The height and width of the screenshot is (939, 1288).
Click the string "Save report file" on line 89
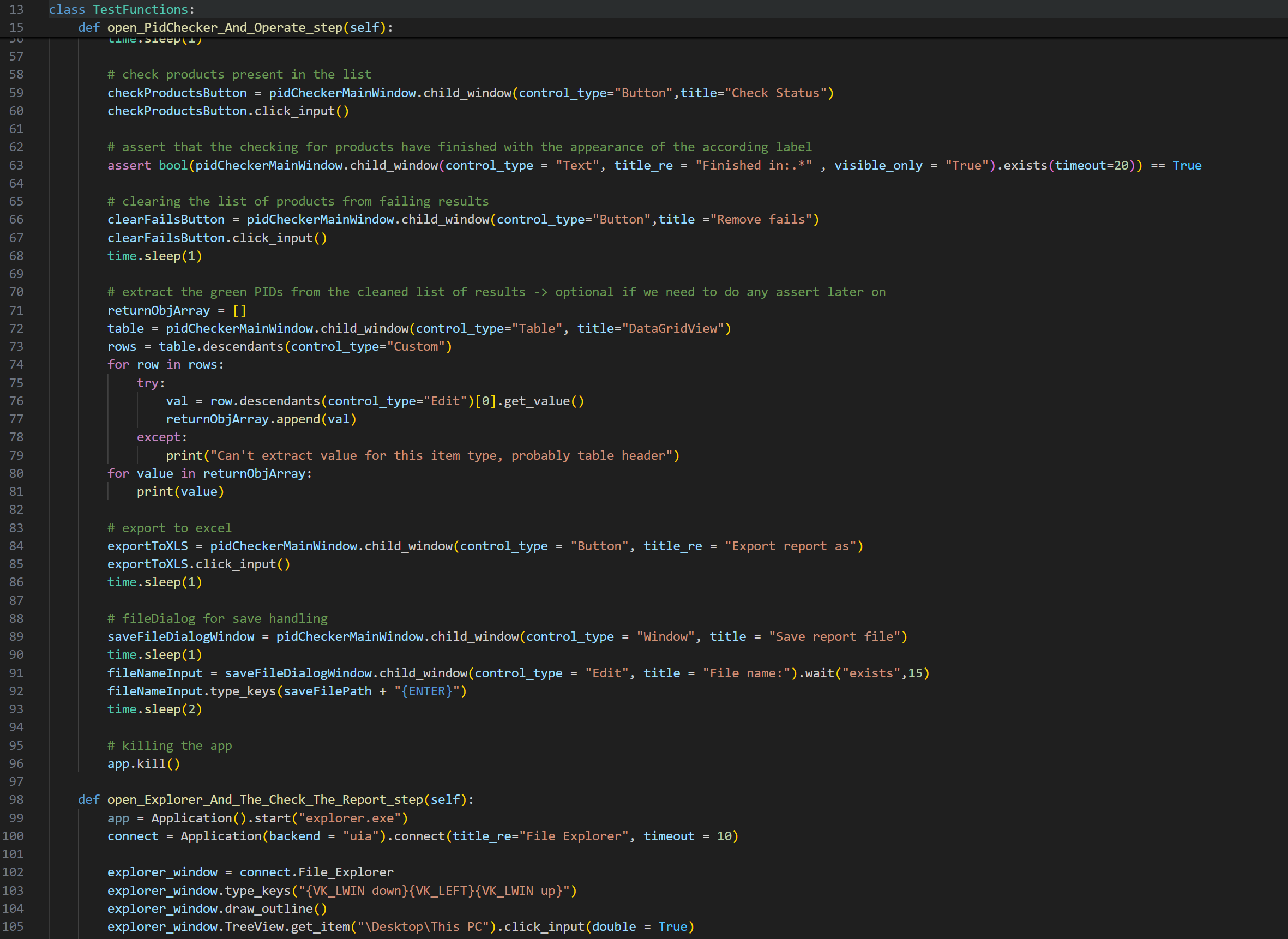click(834, 636)
